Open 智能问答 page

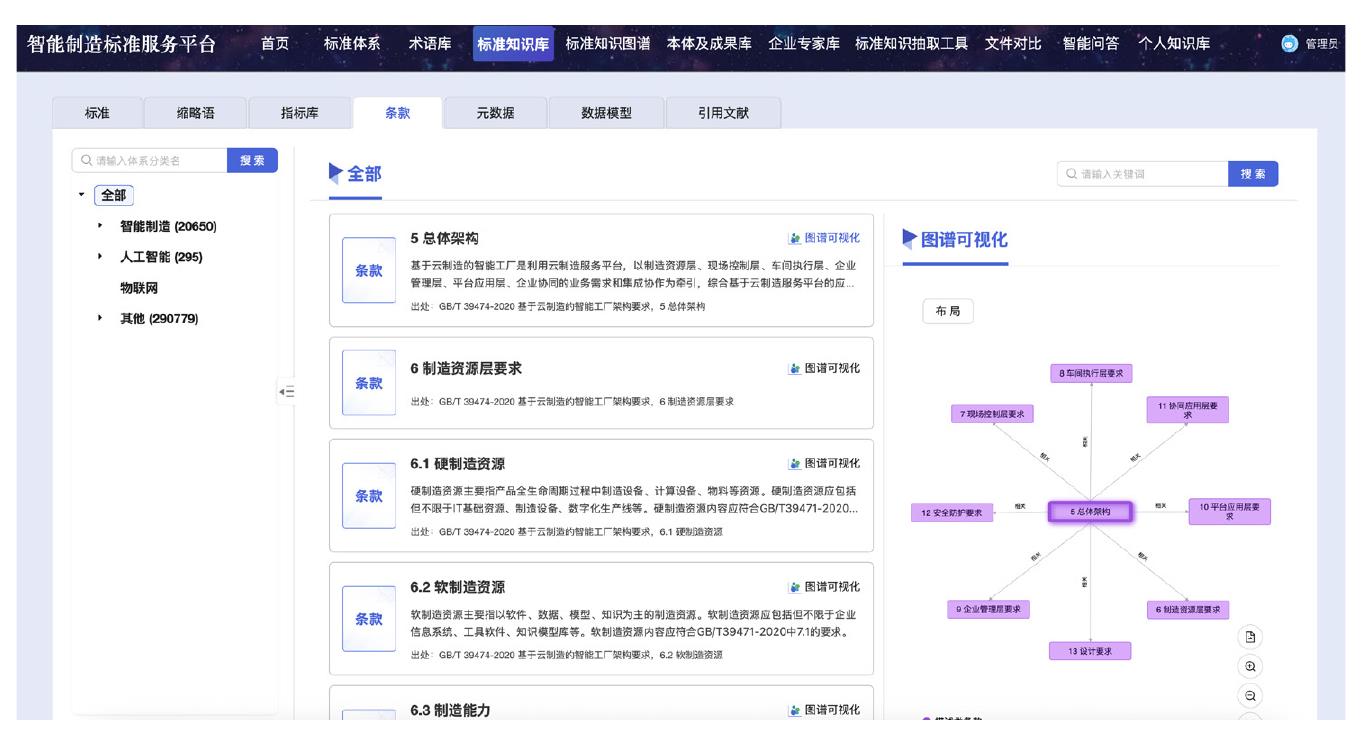click(1091, 44)
